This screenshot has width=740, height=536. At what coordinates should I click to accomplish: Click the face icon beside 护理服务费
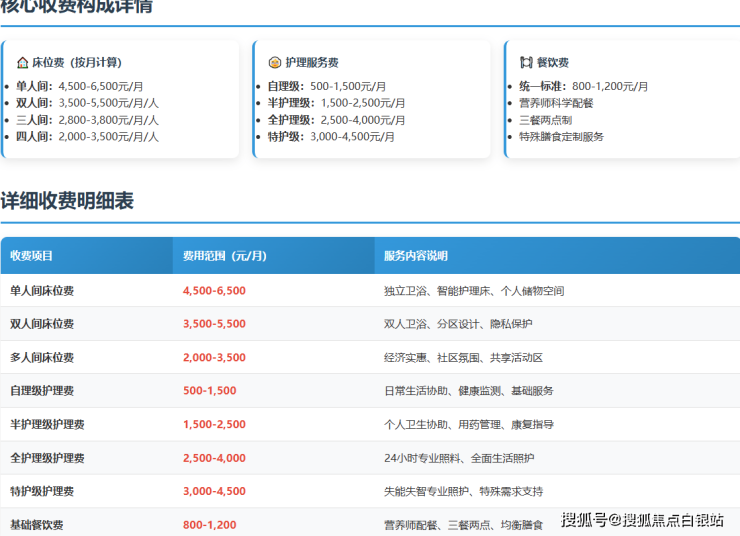tap(275, 62)
